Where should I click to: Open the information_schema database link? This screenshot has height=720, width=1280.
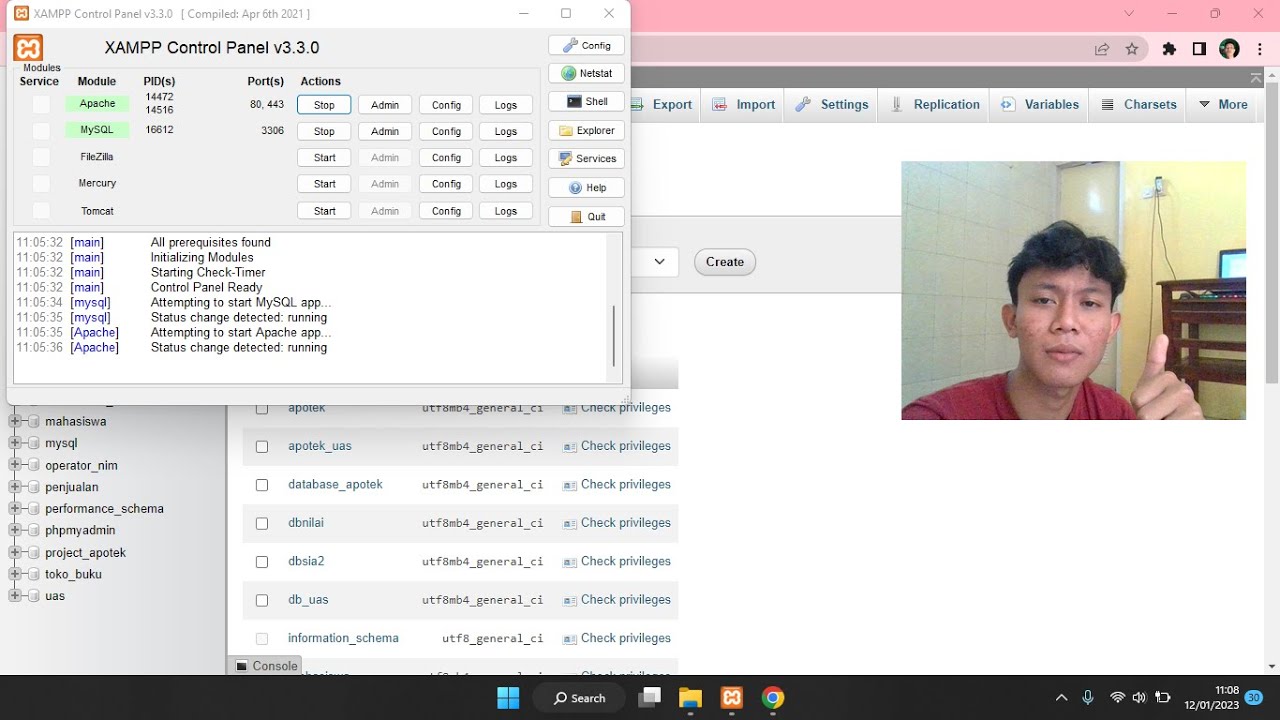click(343, 638)
